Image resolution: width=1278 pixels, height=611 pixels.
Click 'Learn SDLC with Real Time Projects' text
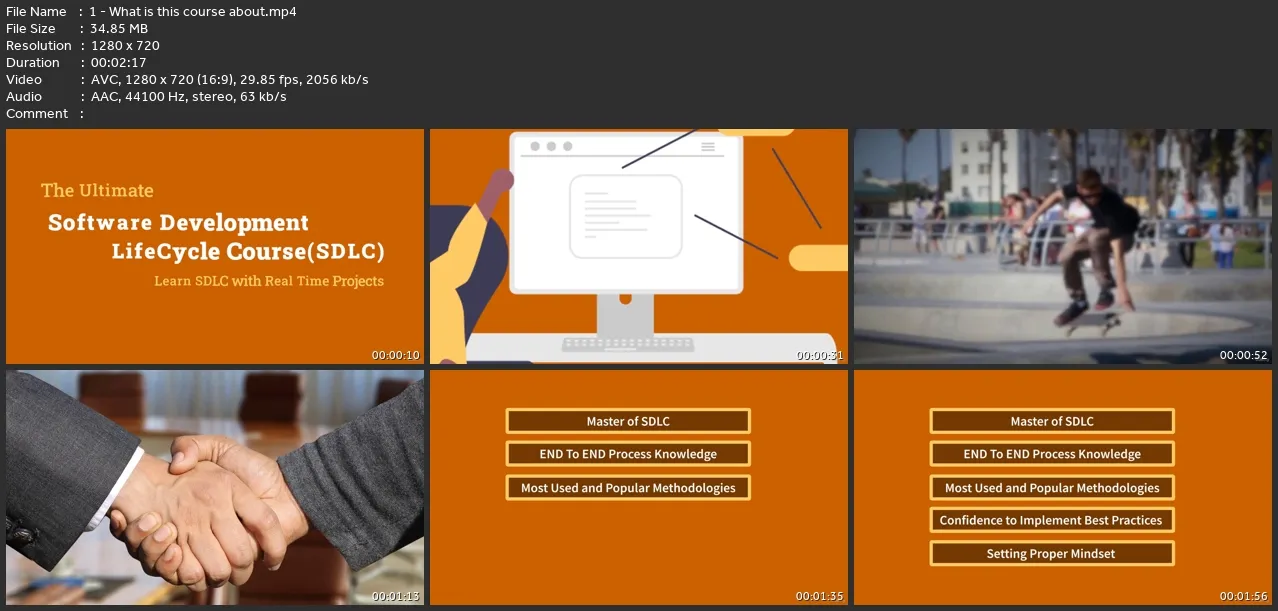point(269,281)
